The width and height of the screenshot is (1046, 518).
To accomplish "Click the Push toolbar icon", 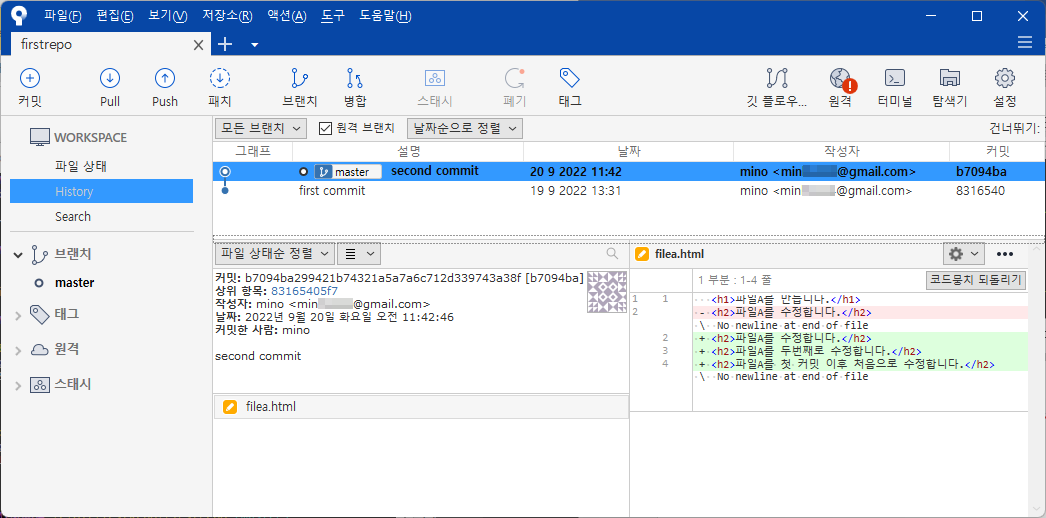I will click(165, 79).
